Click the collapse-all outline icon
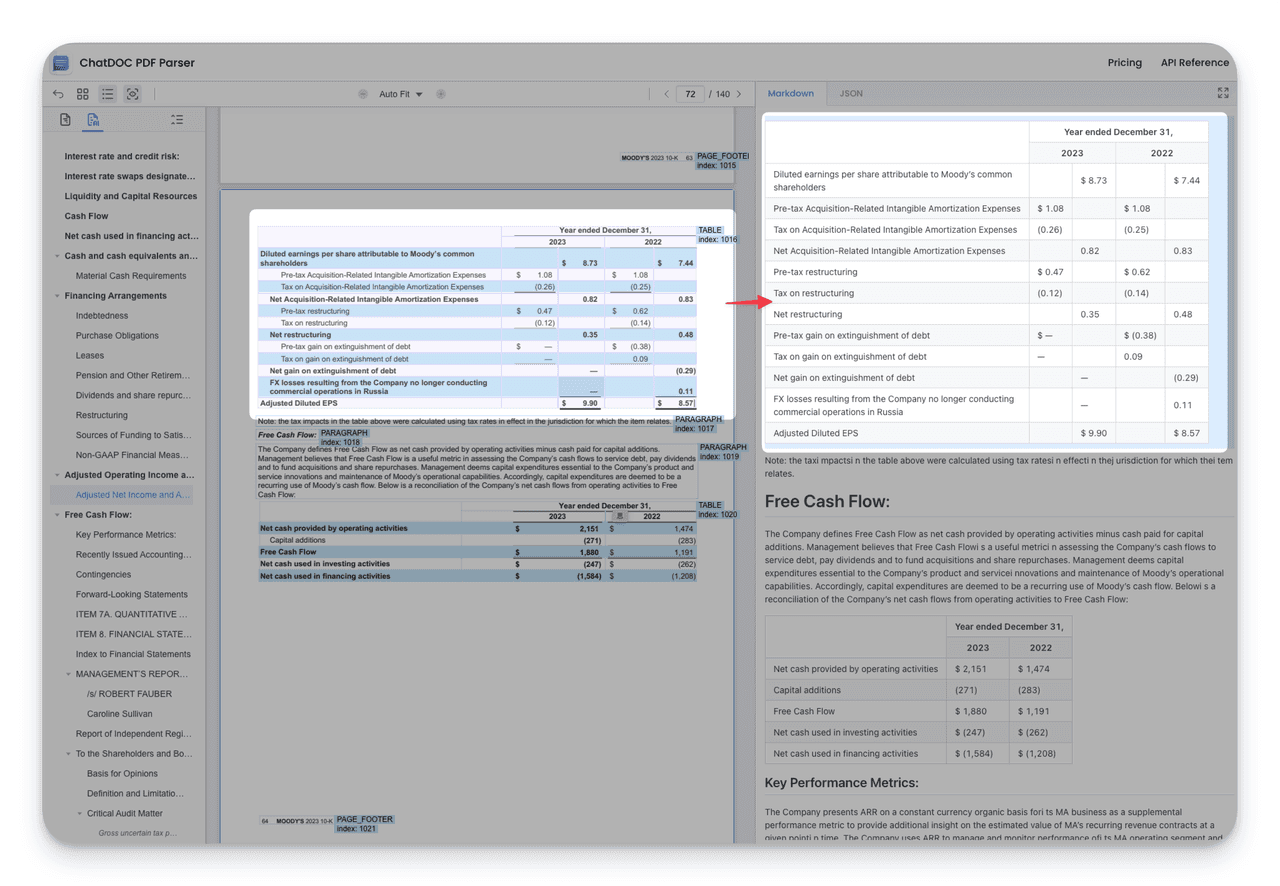1280x886 pixels. coord(177,120)
